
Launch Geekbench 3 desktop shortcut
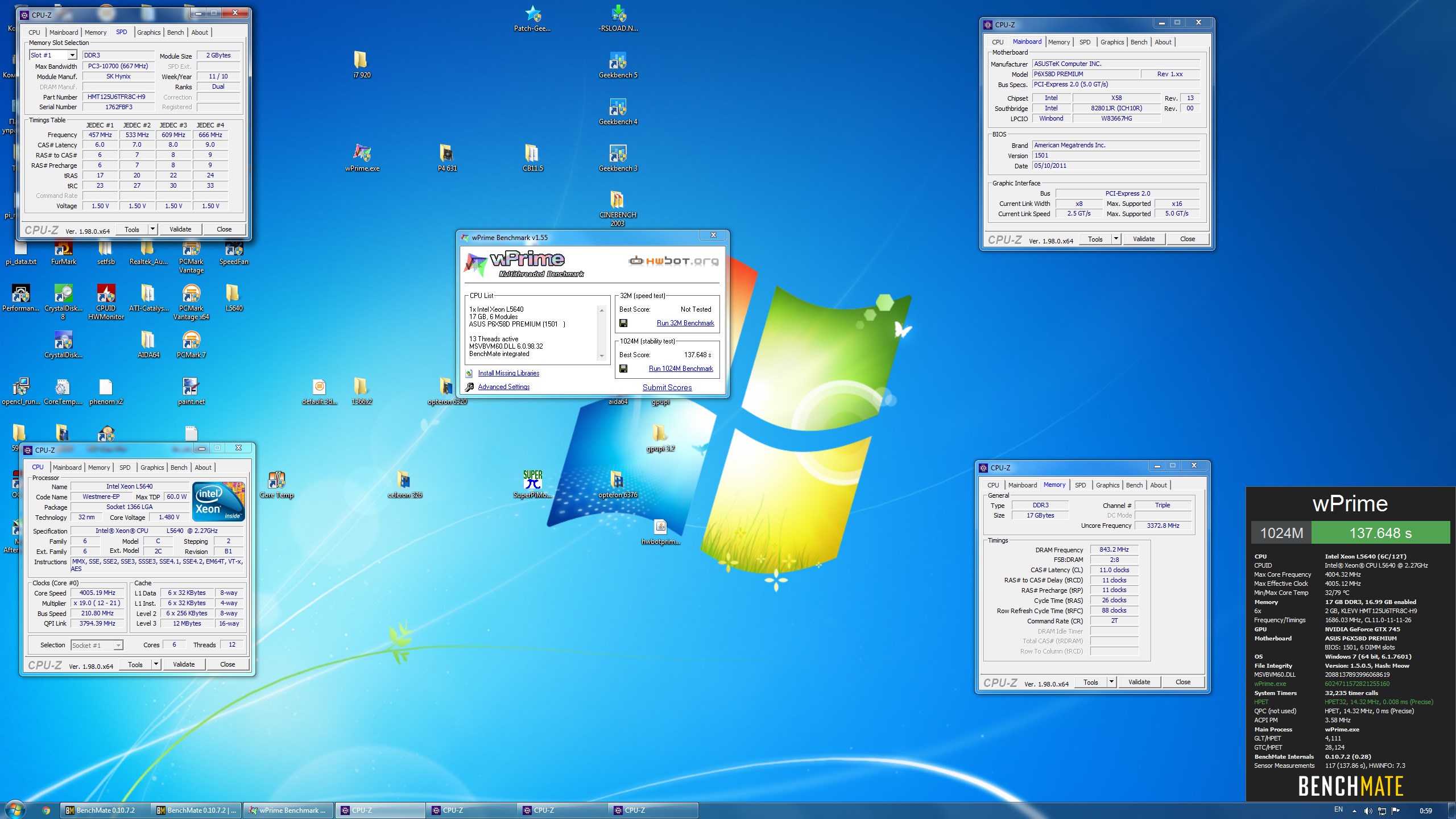(618, 158)
